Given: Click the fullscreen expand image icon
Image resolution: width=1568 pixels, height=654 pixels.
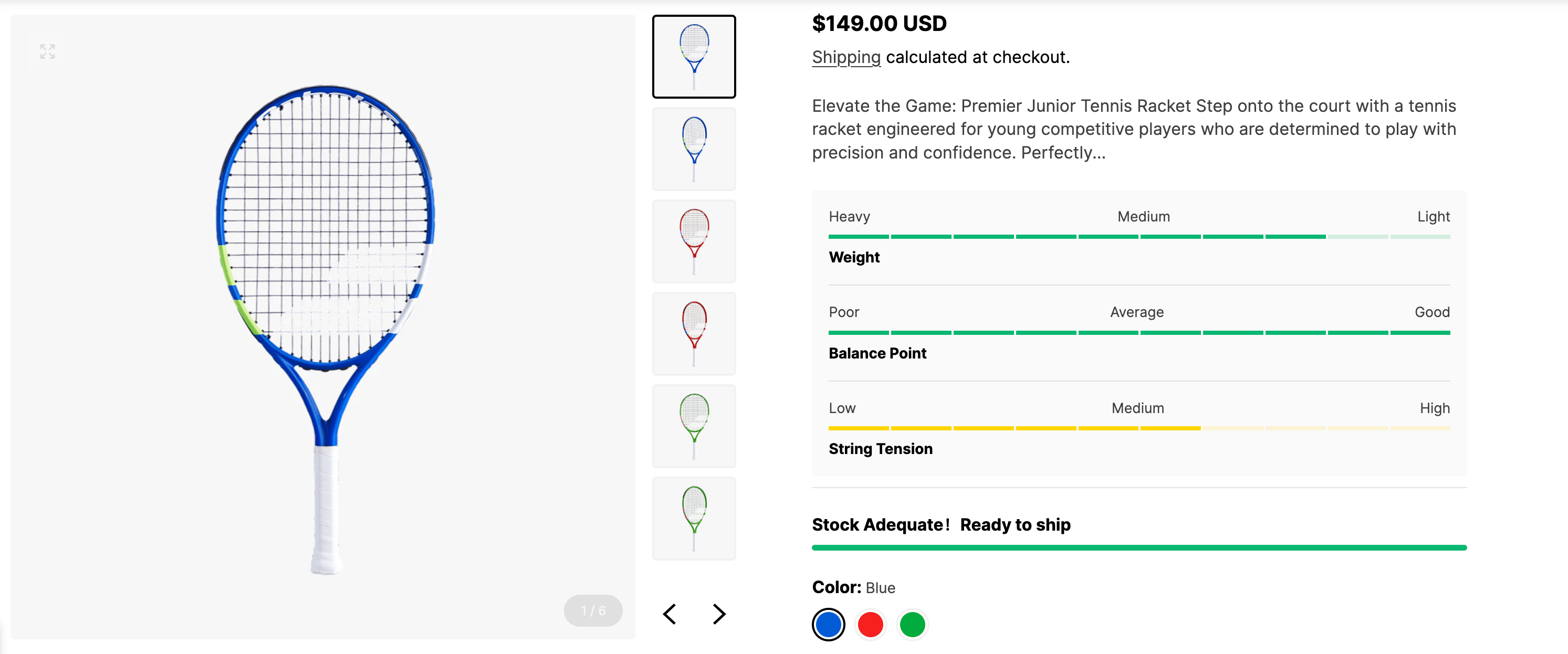Looking at the screenshot, I should point(47,52).
